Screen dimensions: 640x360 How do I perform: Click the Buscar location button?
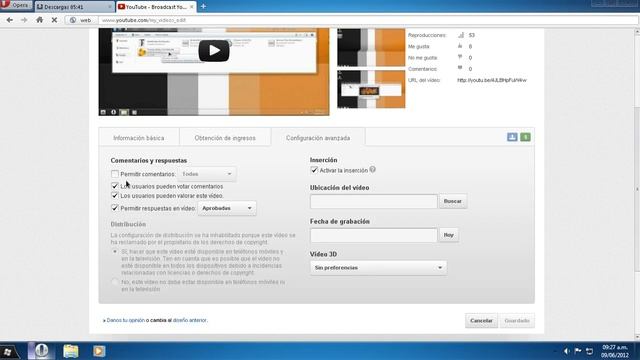click(453, 201)
